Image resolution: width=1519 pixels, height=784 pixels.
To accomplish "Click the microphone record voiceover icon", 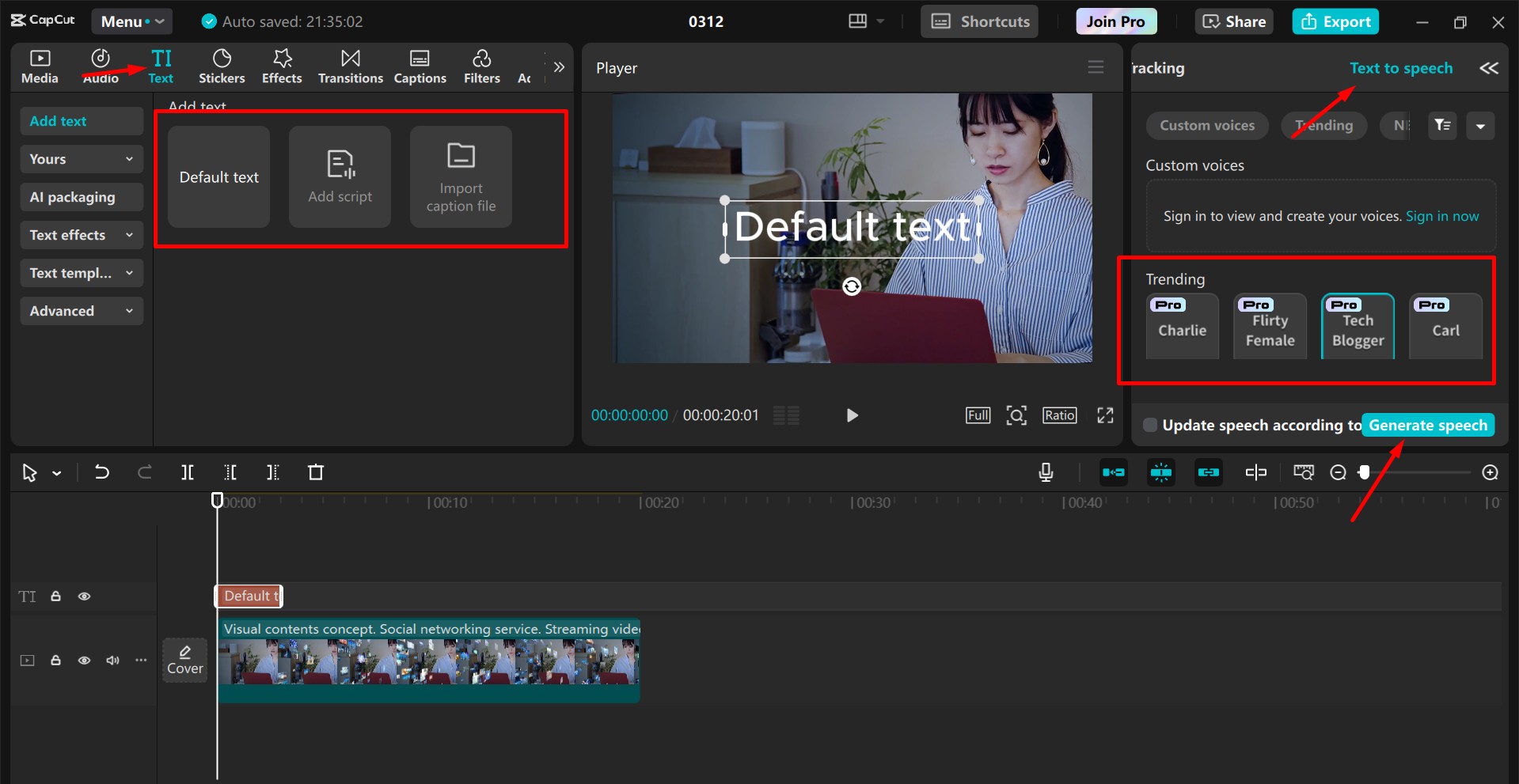I will (1046, 472).
